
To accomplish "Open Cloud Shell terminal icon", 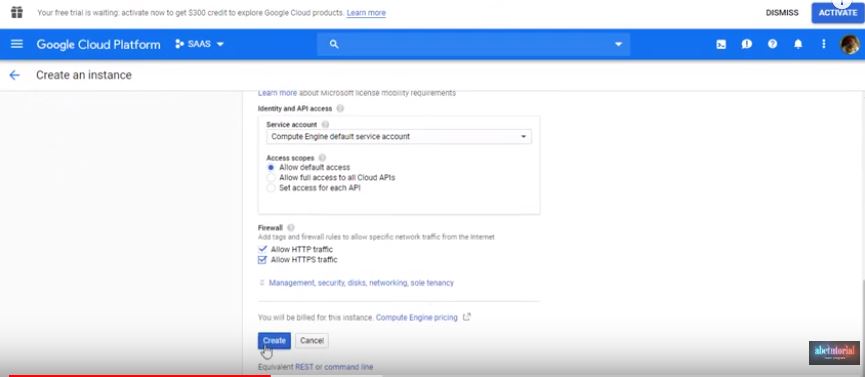I will click(721, 44).
